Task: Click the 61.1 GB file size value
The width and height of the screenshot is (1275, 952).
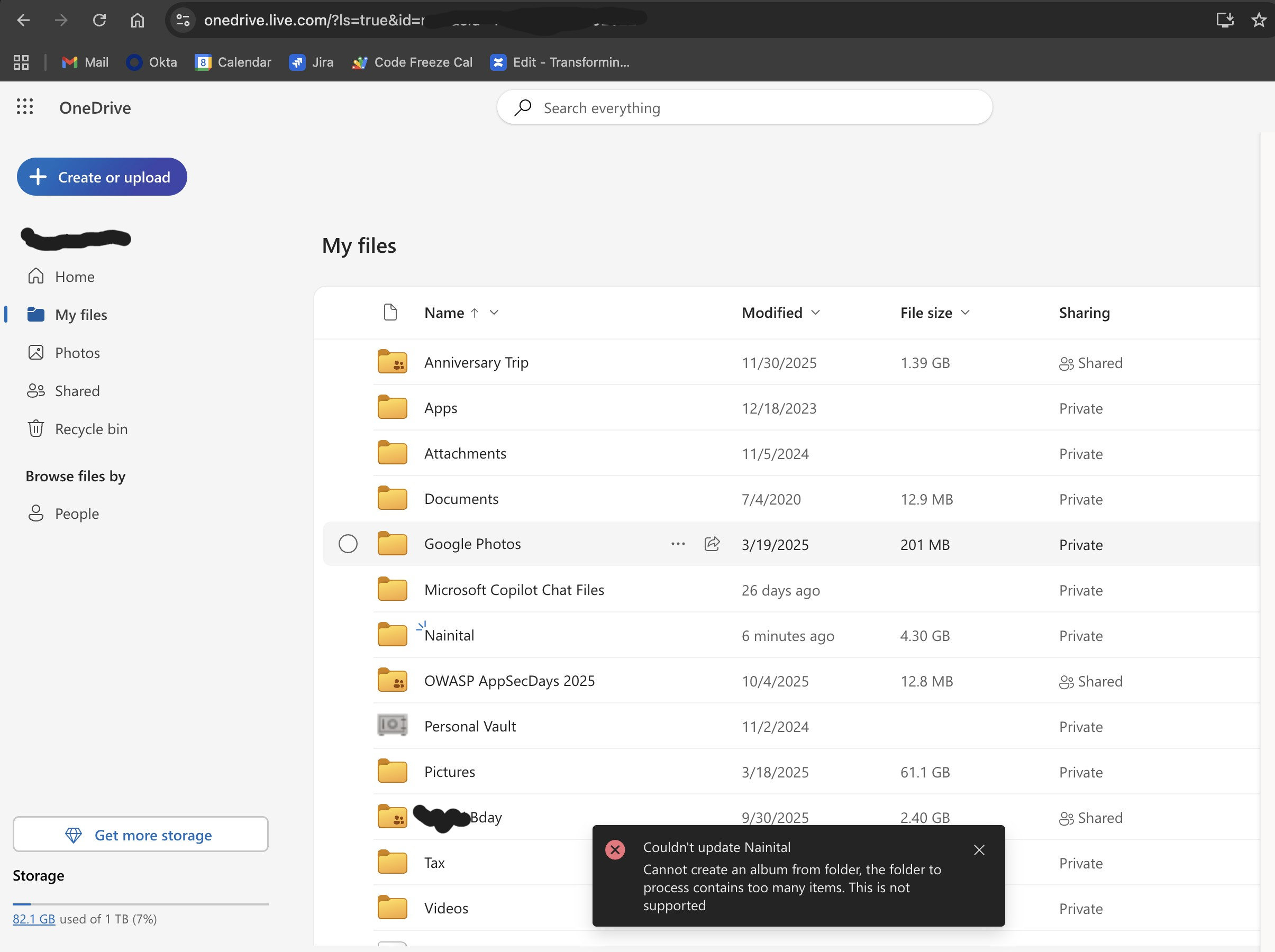Action: [925, 772]
